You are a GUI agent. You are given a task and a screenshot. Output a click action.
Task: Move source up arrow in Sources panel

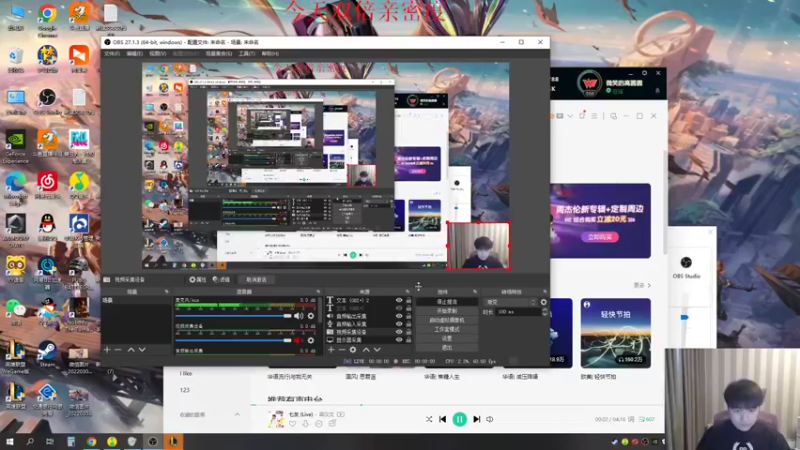click(x=365, y=349)
